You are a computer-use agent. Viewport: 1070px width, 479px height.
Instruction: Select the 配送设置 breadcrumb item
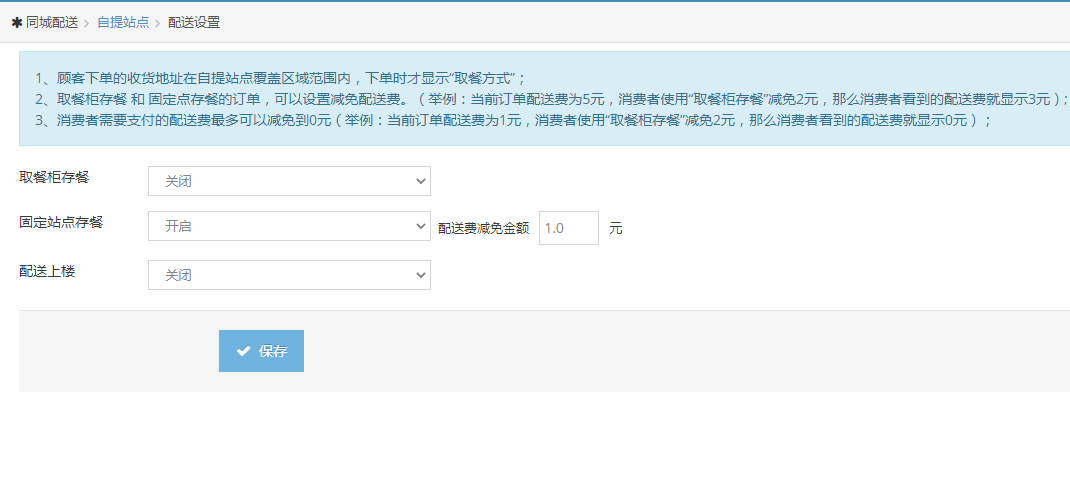click(x=194, y=22)
